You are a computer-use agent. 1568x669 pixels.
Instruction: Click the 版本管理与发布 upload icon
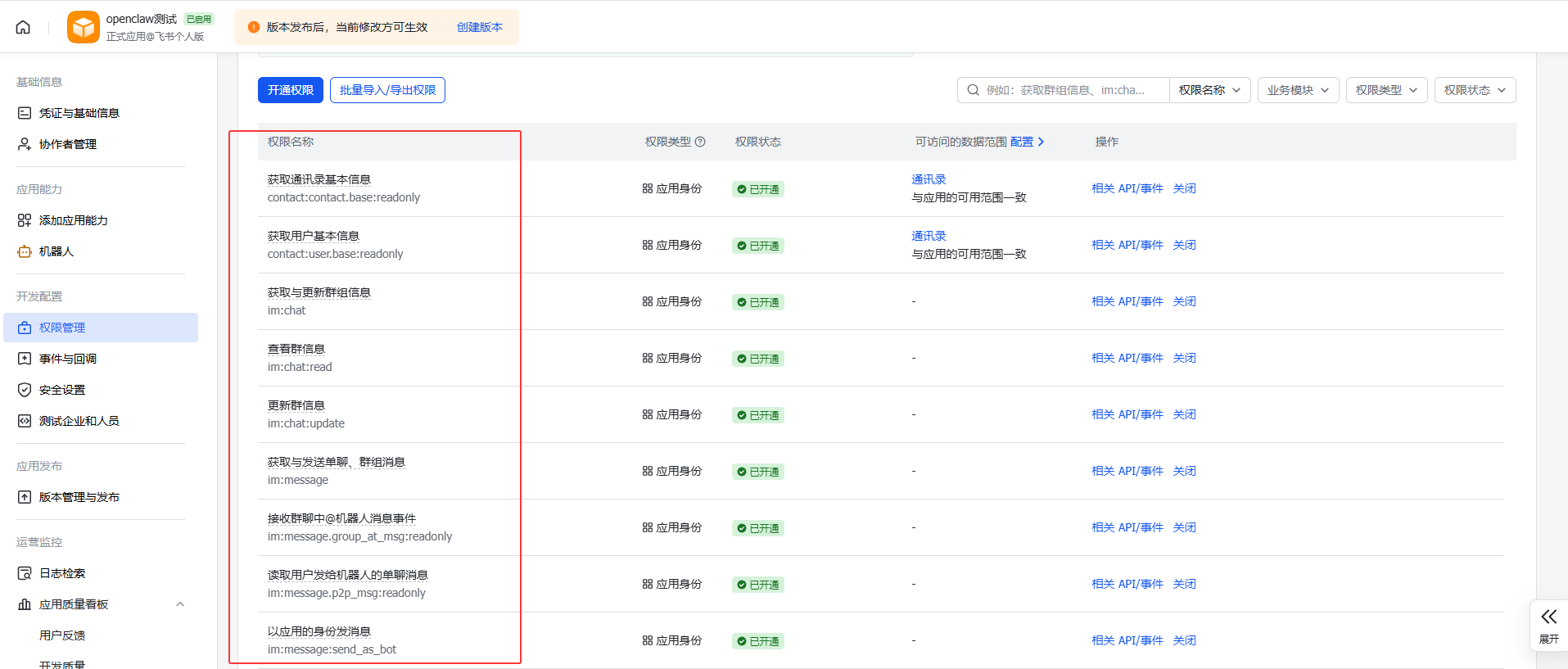[25, 497]
